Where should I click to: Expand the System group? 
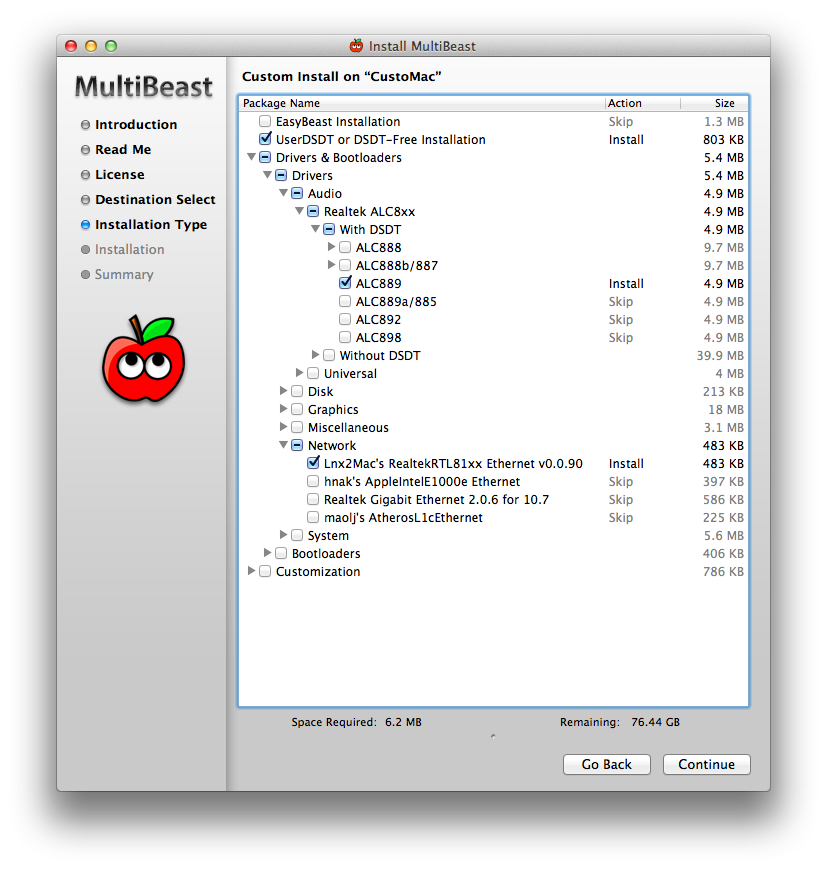click(x=283, y=534)
